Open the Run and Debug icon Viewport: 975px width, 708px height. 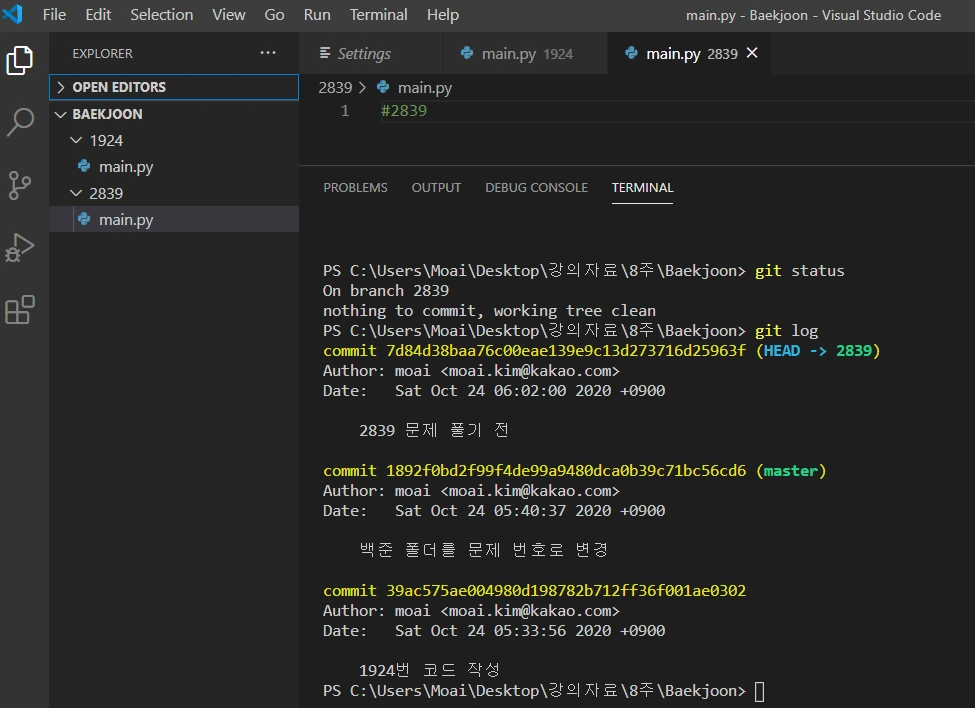tap(20, 247)
